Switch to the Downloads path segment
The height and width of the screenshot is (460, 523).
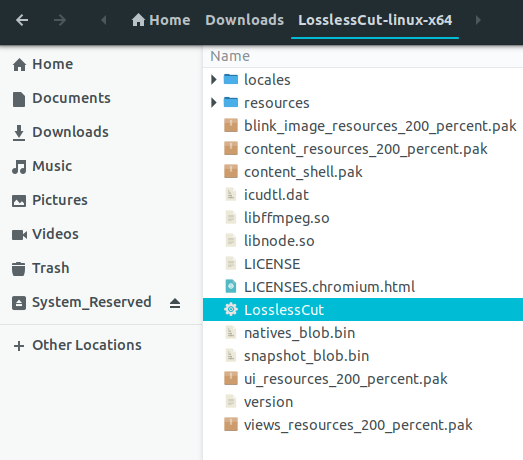coord(244,20)
